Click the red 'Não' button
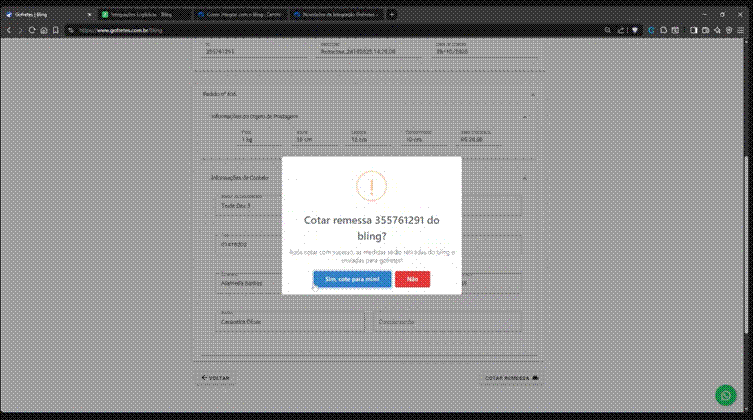The width and height of the screenshot is (753, 420). pyautogui.click(x=413, y=279)
